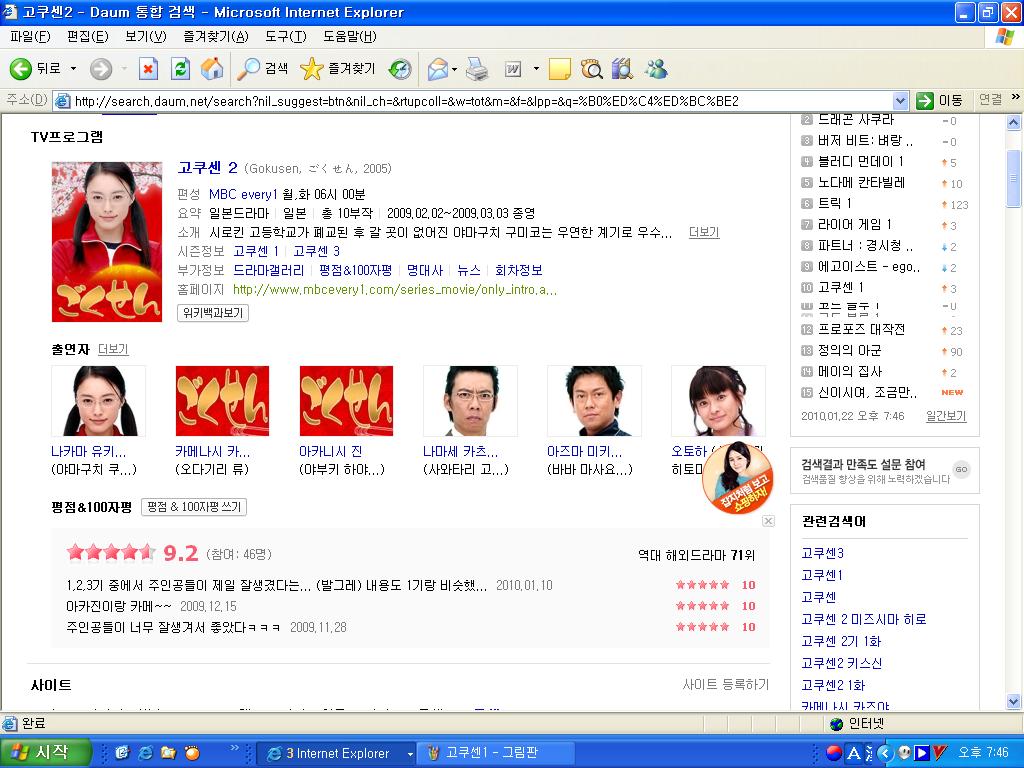Go to the Home page icon
This screenshot has height=768, width=1024.
pos(211,69)
